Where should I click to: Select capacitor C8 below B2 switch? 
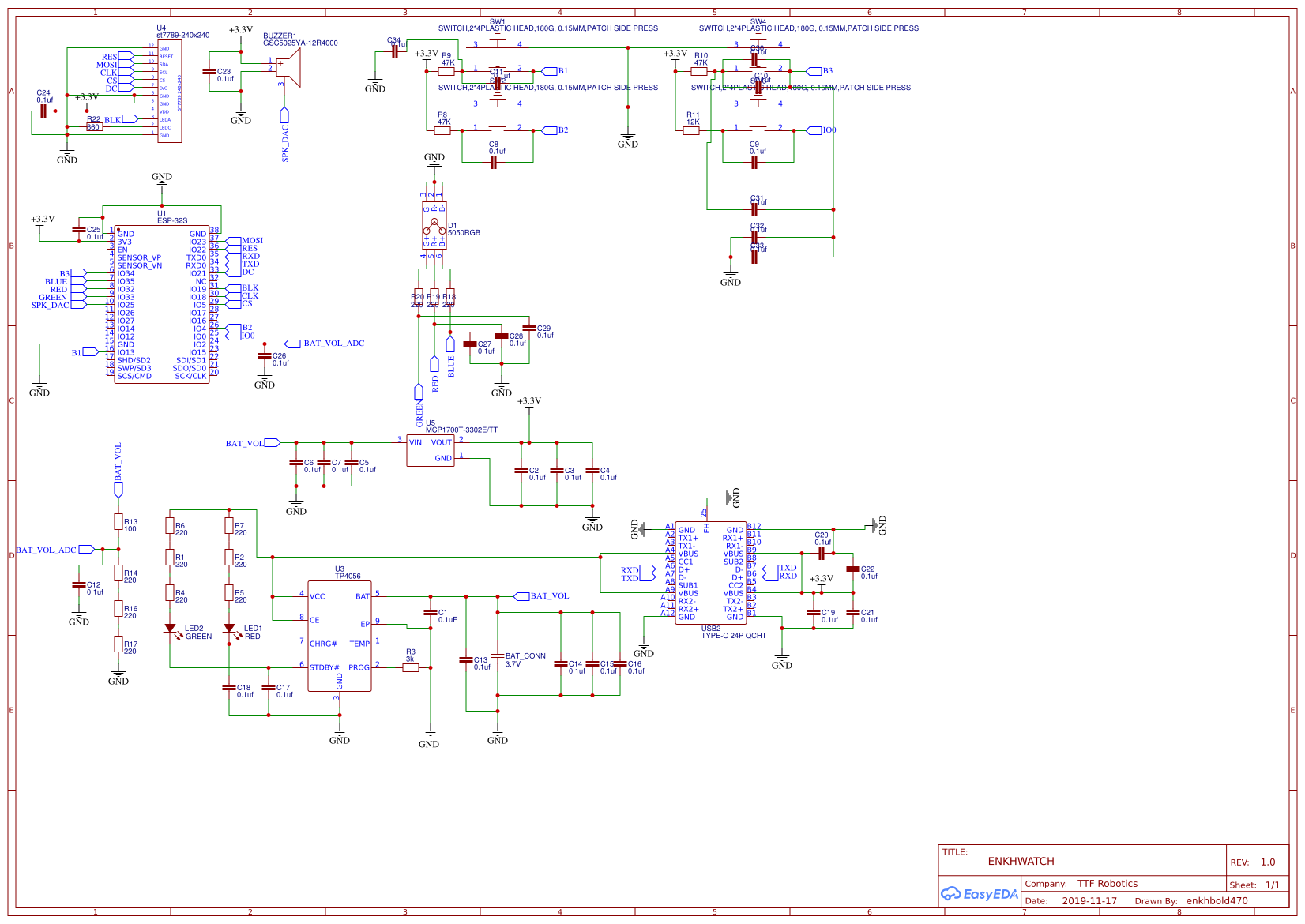[x=494, y=162]
